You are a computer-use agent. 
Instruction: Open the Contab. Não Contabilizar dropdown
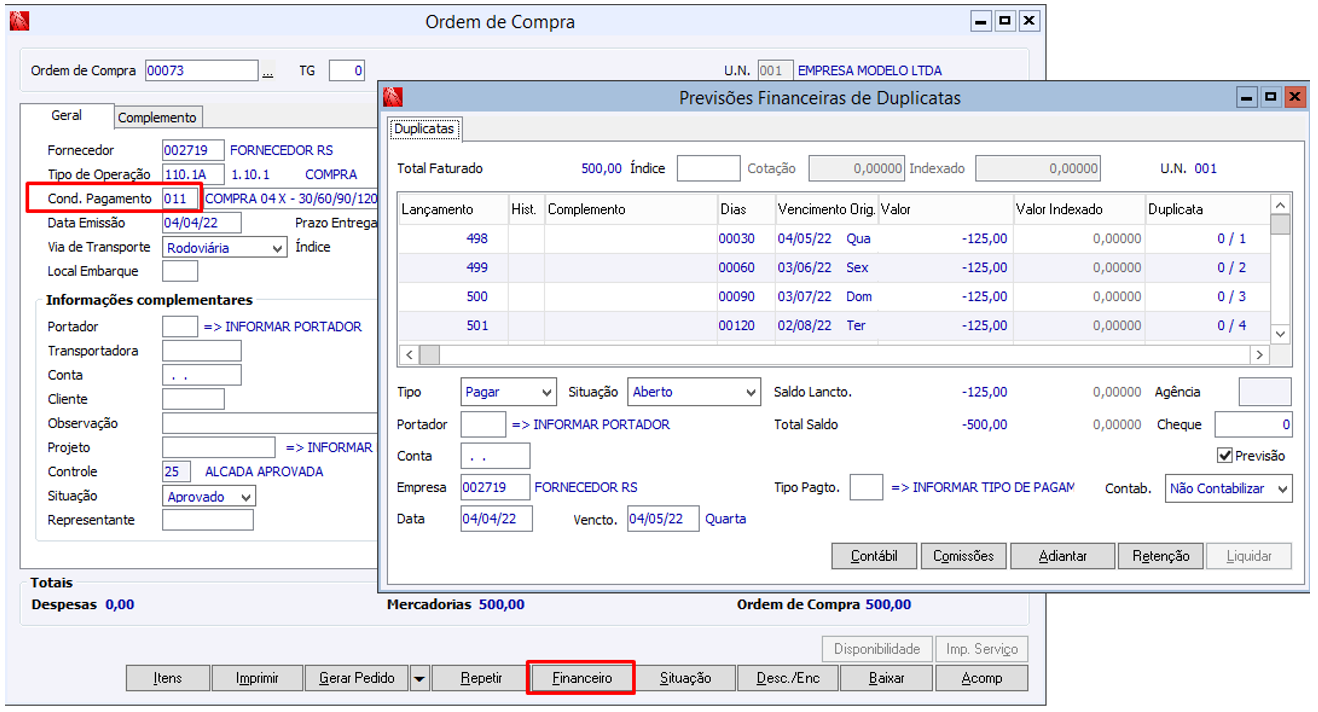(x=1282, y=489)
